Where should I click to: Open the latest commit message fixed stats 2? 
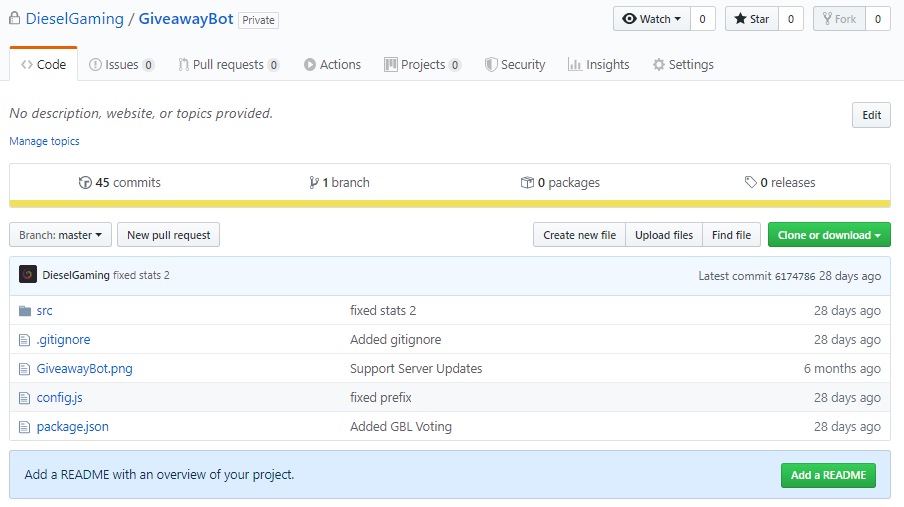[x=141, y=275]
